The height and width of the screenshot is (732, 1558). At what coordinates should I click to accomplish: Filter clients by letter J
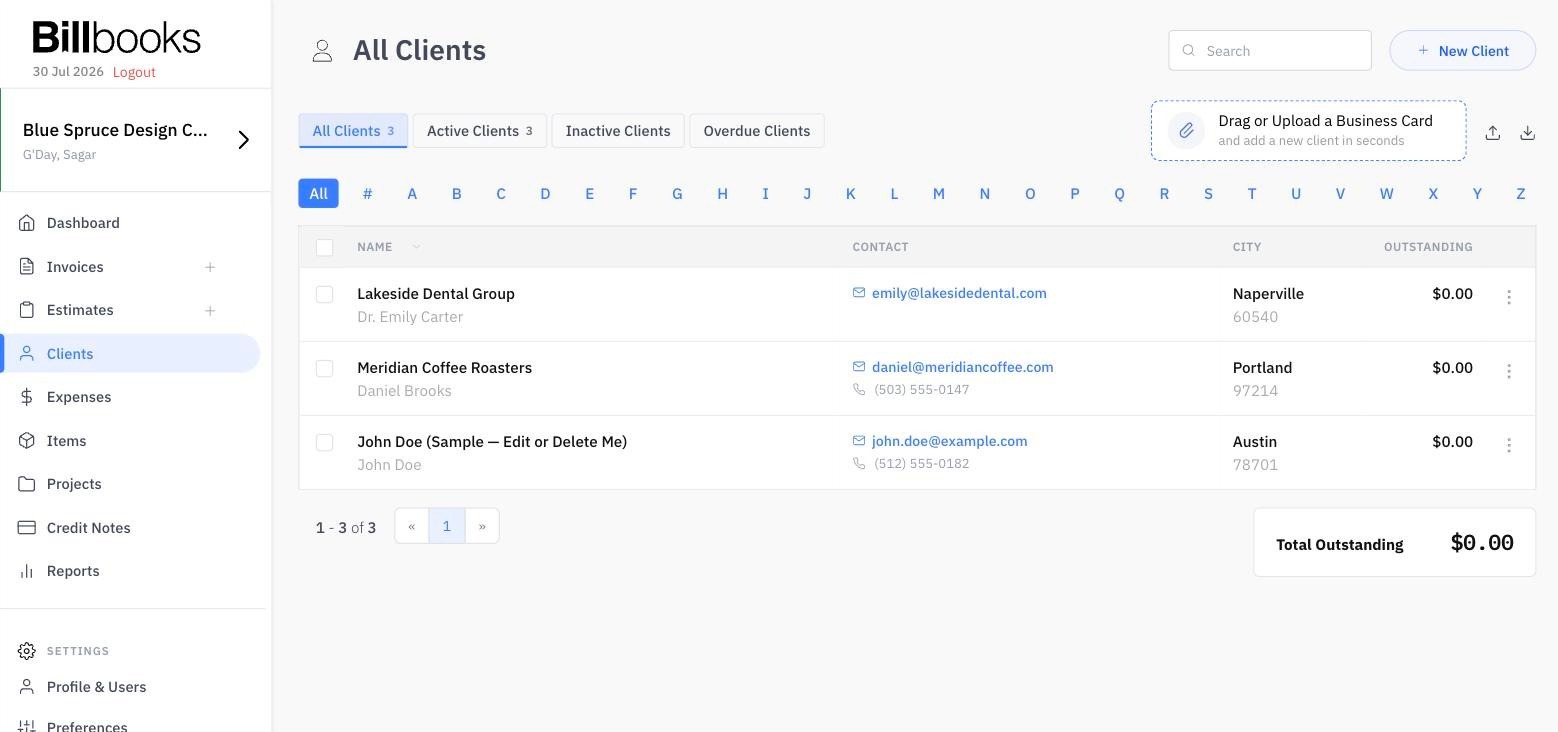(x=807, y=194)
